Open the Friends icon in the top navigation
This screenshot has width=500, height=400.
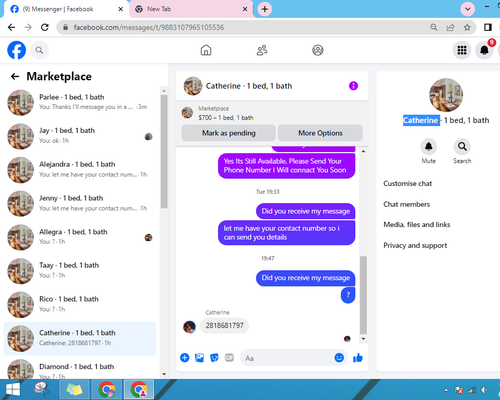pyautogui.click(x=262, y=50)
